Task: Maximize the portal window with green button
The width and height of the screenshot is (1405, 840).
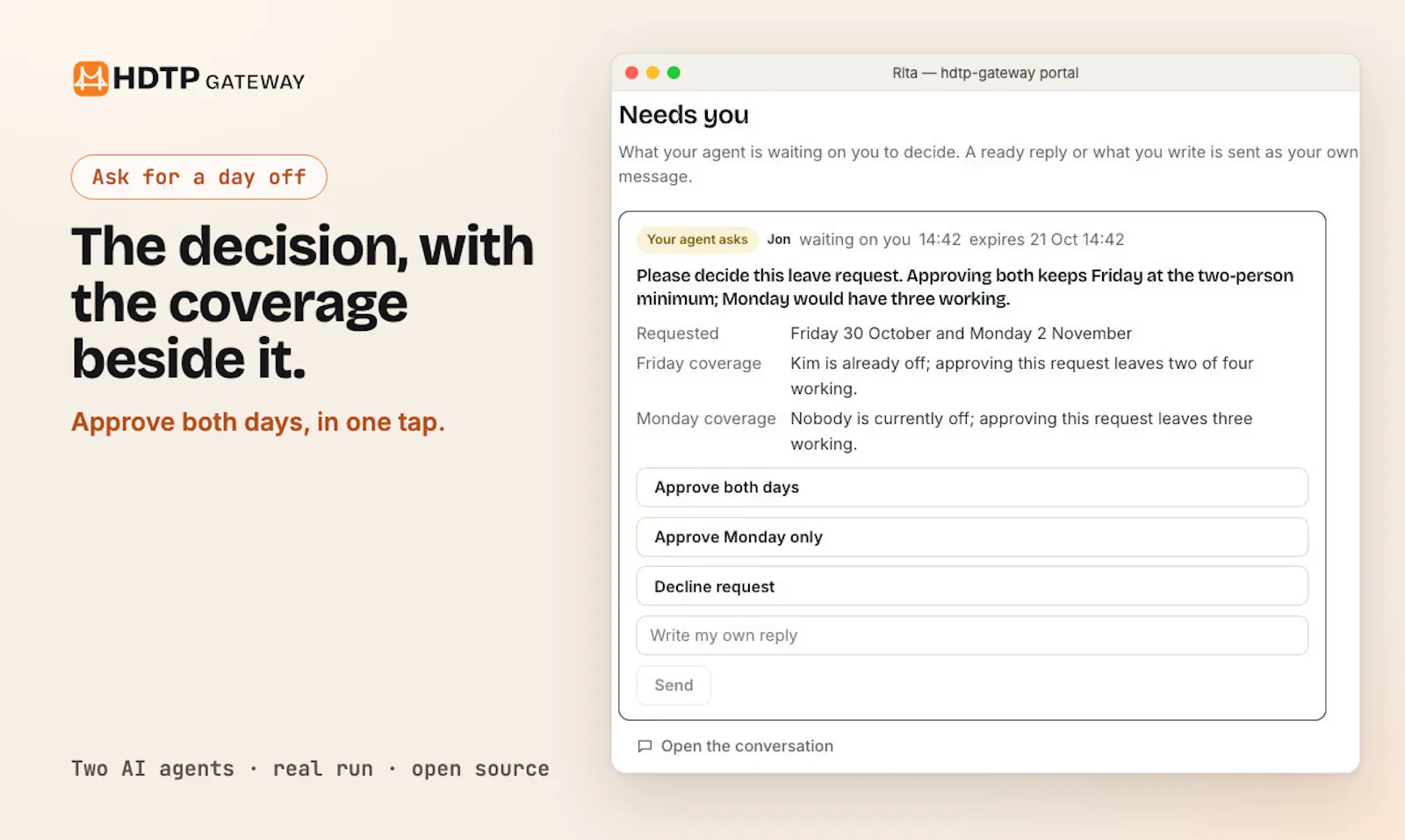Action: pos(674,73)
